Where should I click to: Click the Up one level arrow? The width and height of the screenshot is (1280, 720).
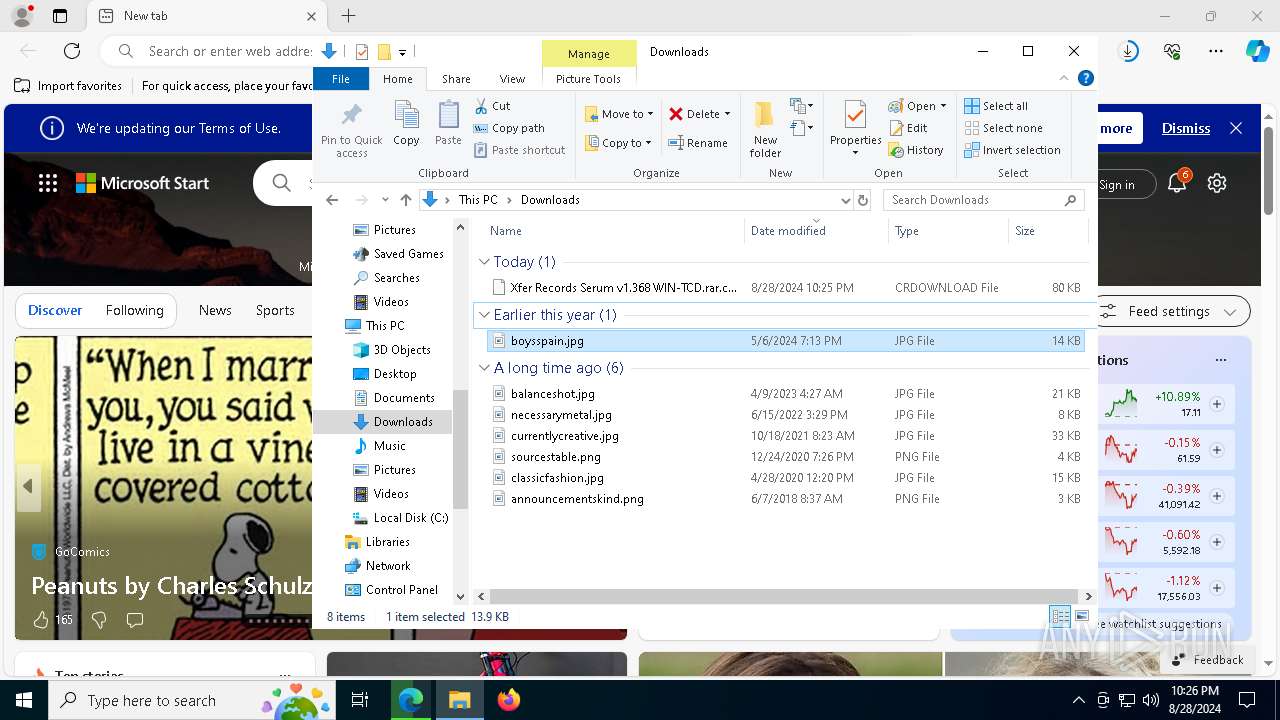[405, 200]
